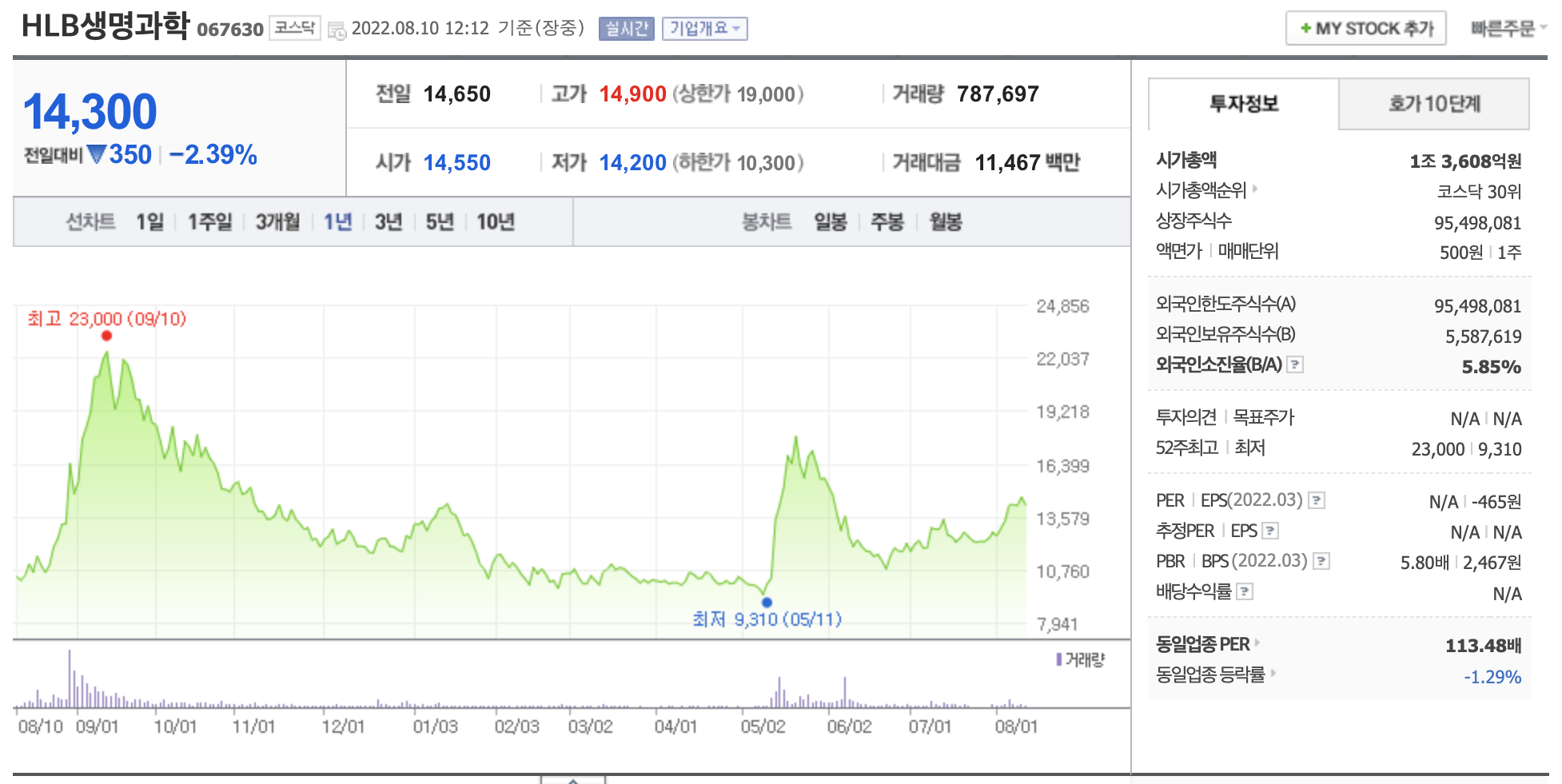Add stock with MY STOCK 추가 button
Viewport: 1562px width, 784px height.
[x=1365, y=29]
